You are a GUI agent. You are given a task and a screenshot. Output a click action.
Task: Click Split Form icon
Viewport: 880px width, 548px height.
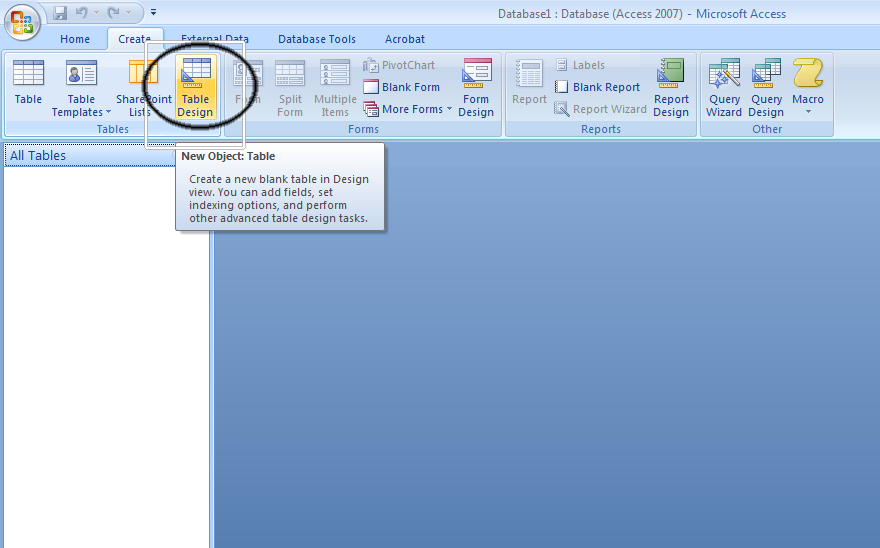tap(290, 88)
